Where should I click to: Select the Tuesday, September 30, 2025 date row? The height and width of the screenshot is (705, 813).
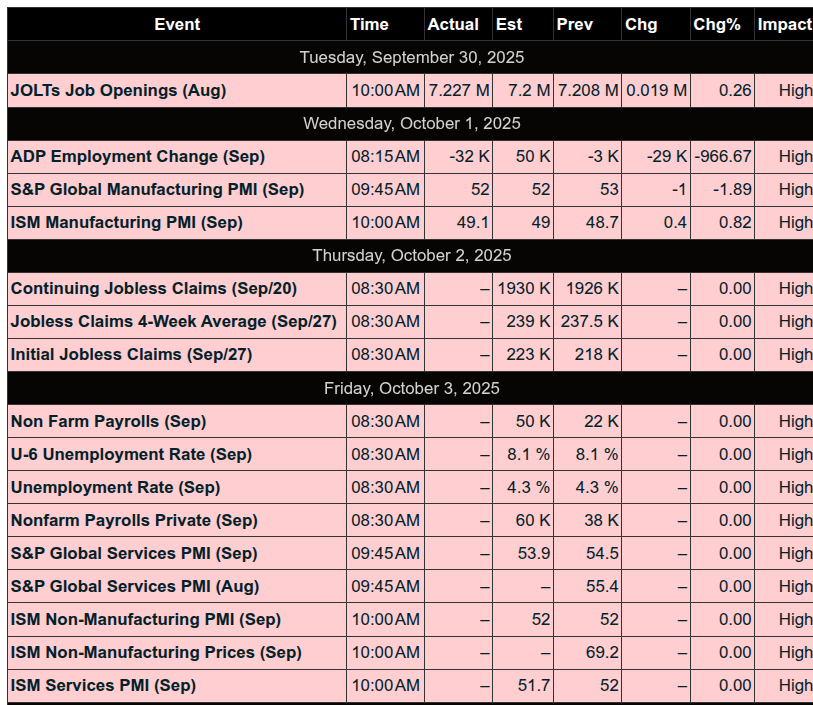[412, 58]
